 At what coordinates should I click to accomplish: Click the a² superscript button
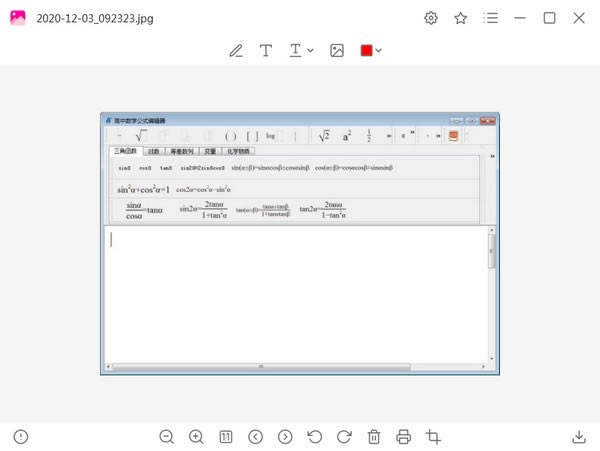(347, 136)
